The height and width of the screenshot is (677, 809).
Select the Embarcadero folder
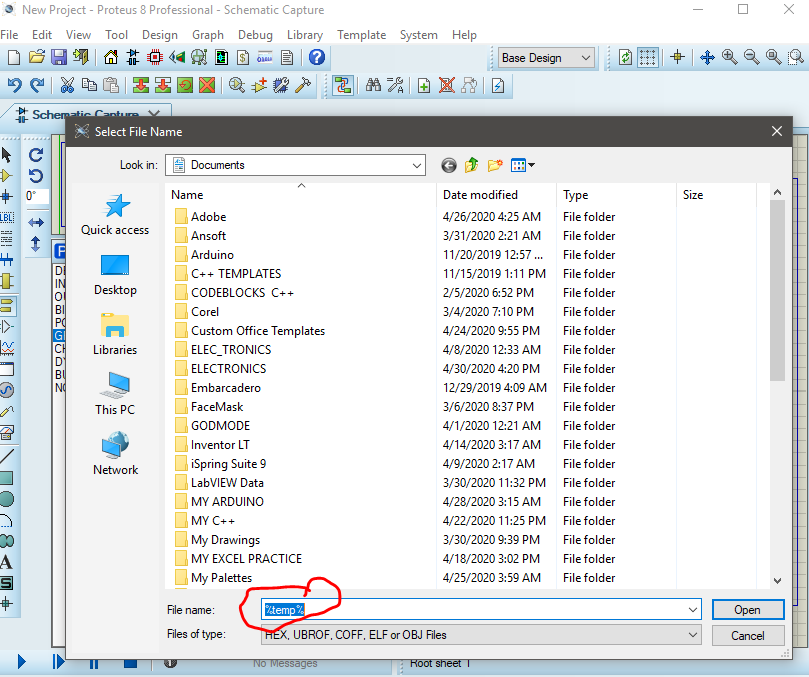coord(225,388)
